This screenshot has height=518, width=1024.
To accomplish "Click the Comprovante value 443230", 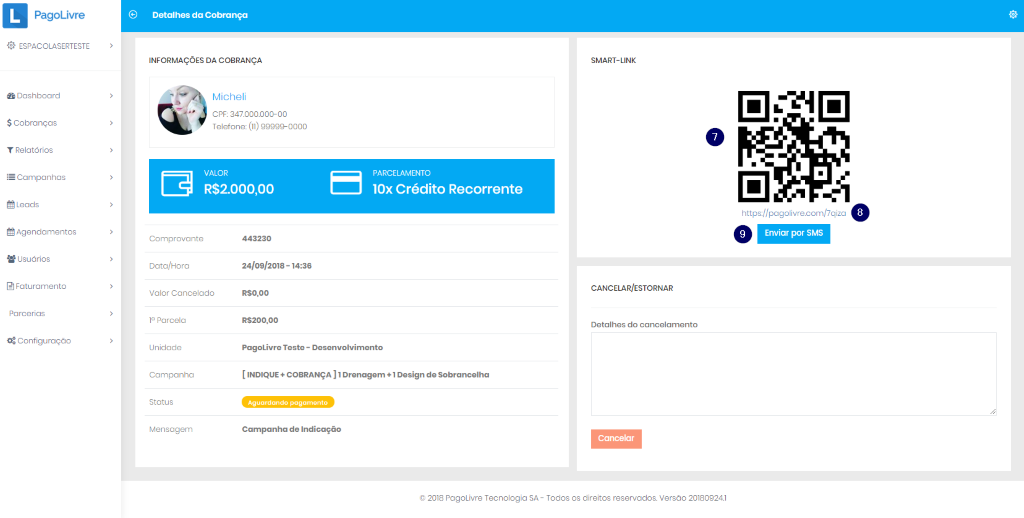I will 257,238.
